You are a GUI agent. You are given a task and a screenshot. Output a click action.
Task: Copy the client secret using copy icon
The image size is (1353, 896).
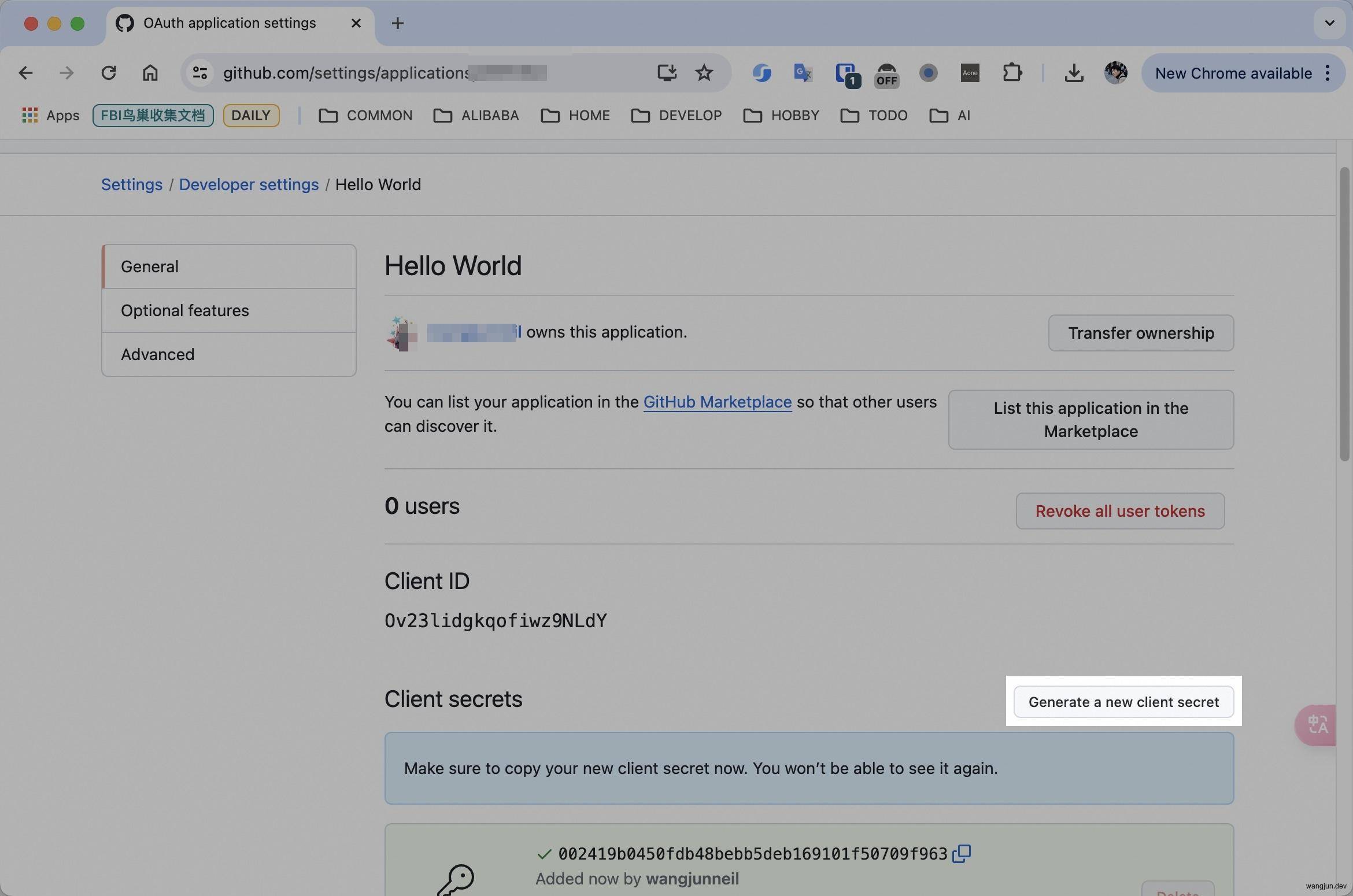pos(962,854)
